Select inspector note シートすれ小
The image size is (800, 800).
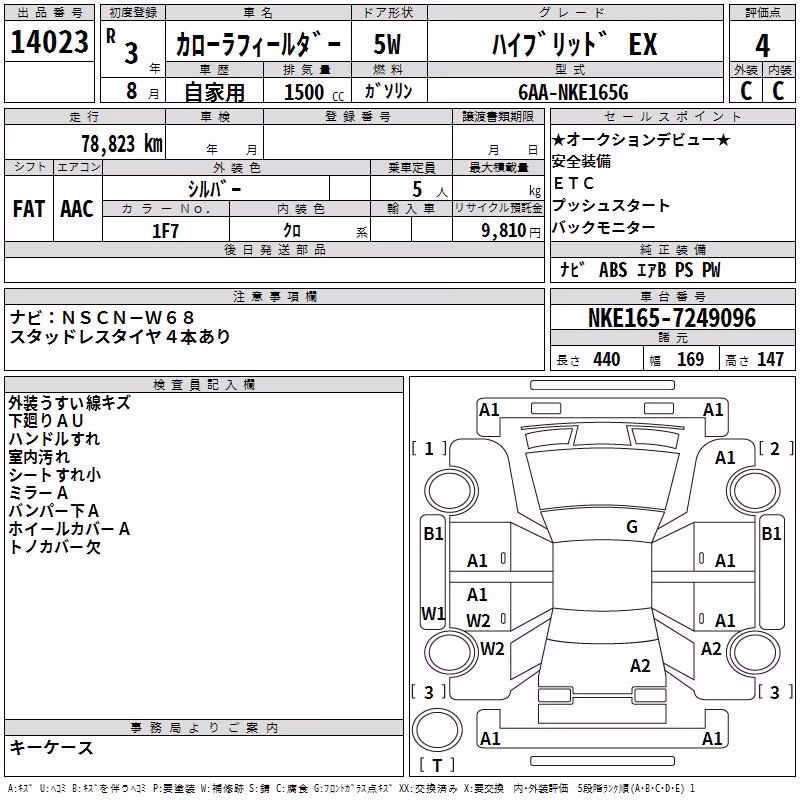coord(55,474)
